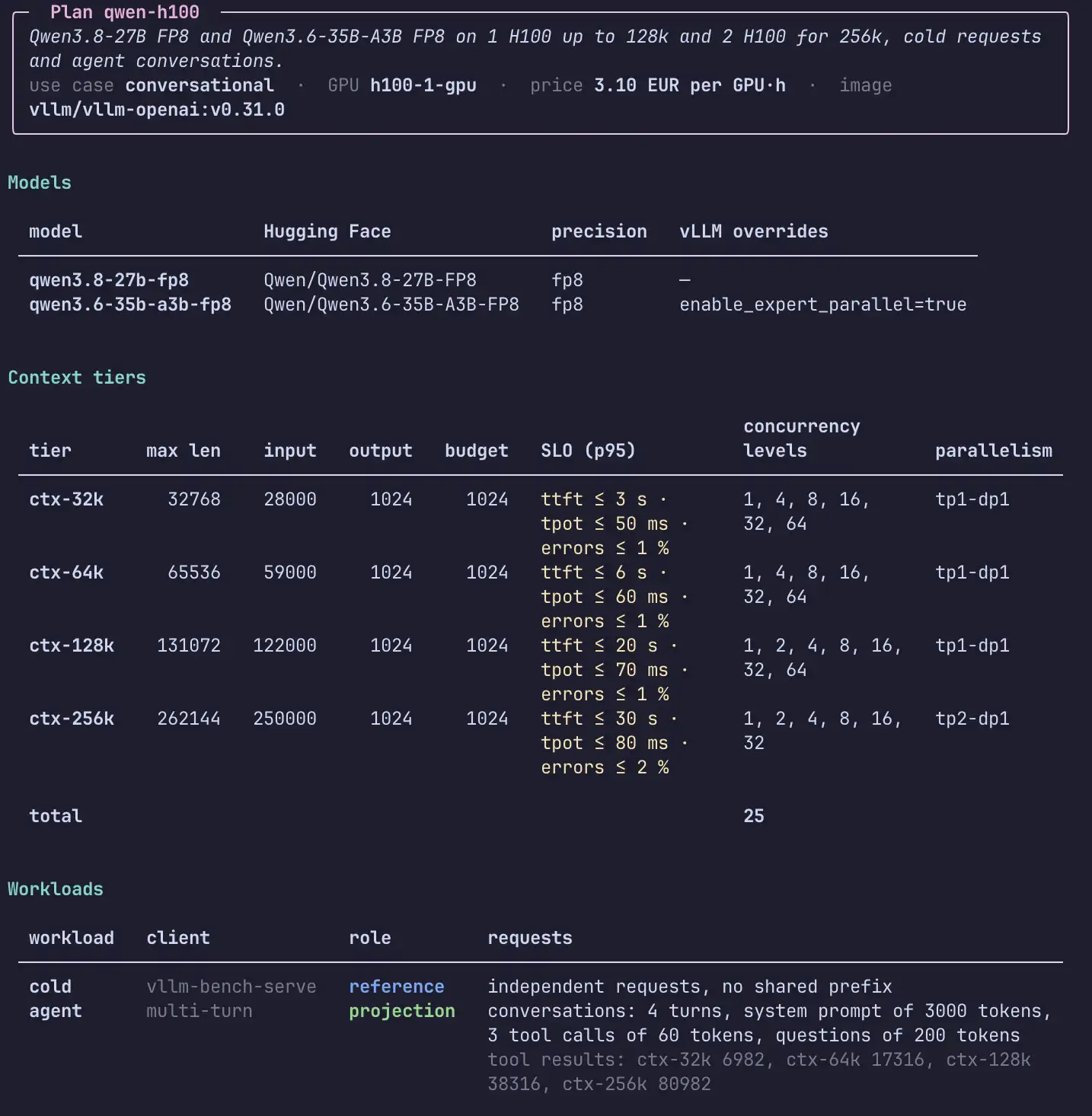Select the 'Context tiers' section heading
Viewport: 1092px width, 1116px height.
pyautogui.click(x=77, y=378)
